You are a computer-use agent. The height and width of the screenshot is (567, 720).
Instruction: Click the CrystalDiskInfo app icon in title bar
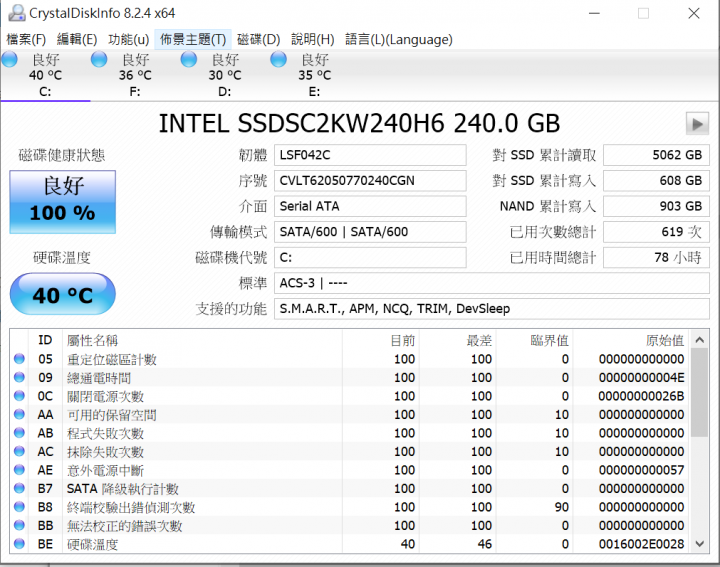click(17, 13)
